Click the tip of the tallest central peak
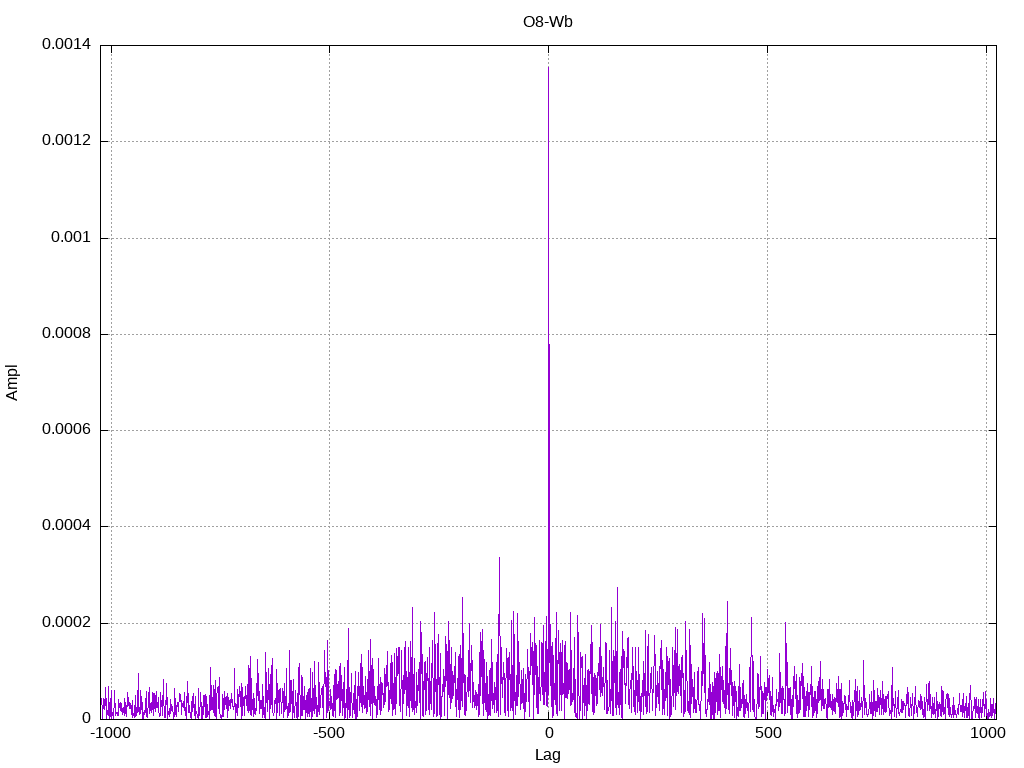 pos(548,67)
